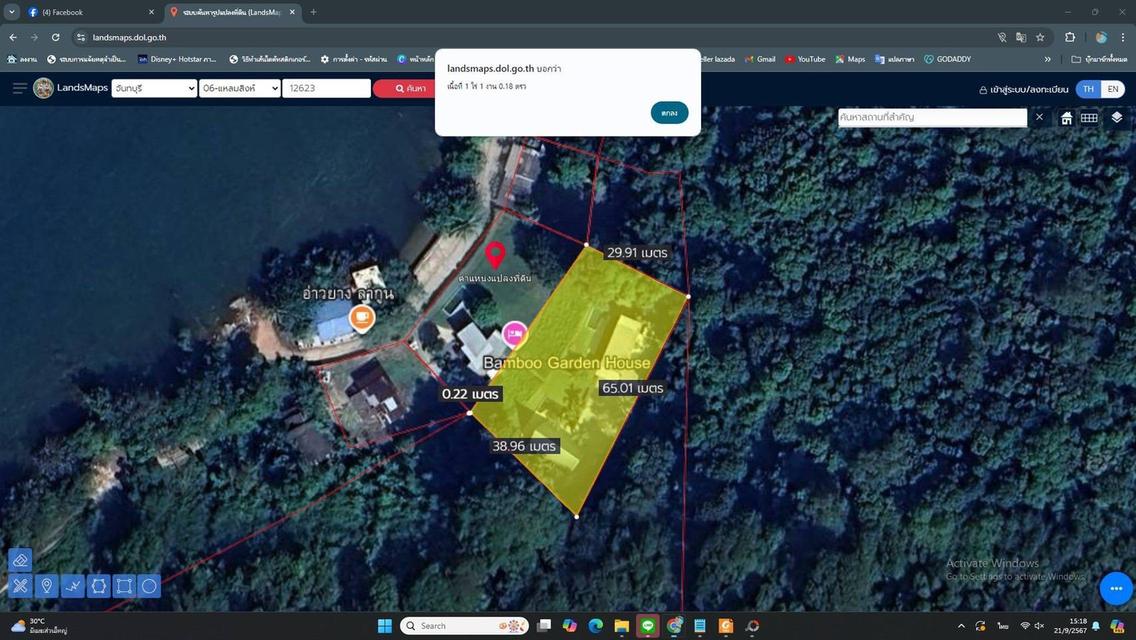Click the 0.22 meter edge label
Image resolution: width=1136 pixels, height=640 pixels.
pos(470,394)
